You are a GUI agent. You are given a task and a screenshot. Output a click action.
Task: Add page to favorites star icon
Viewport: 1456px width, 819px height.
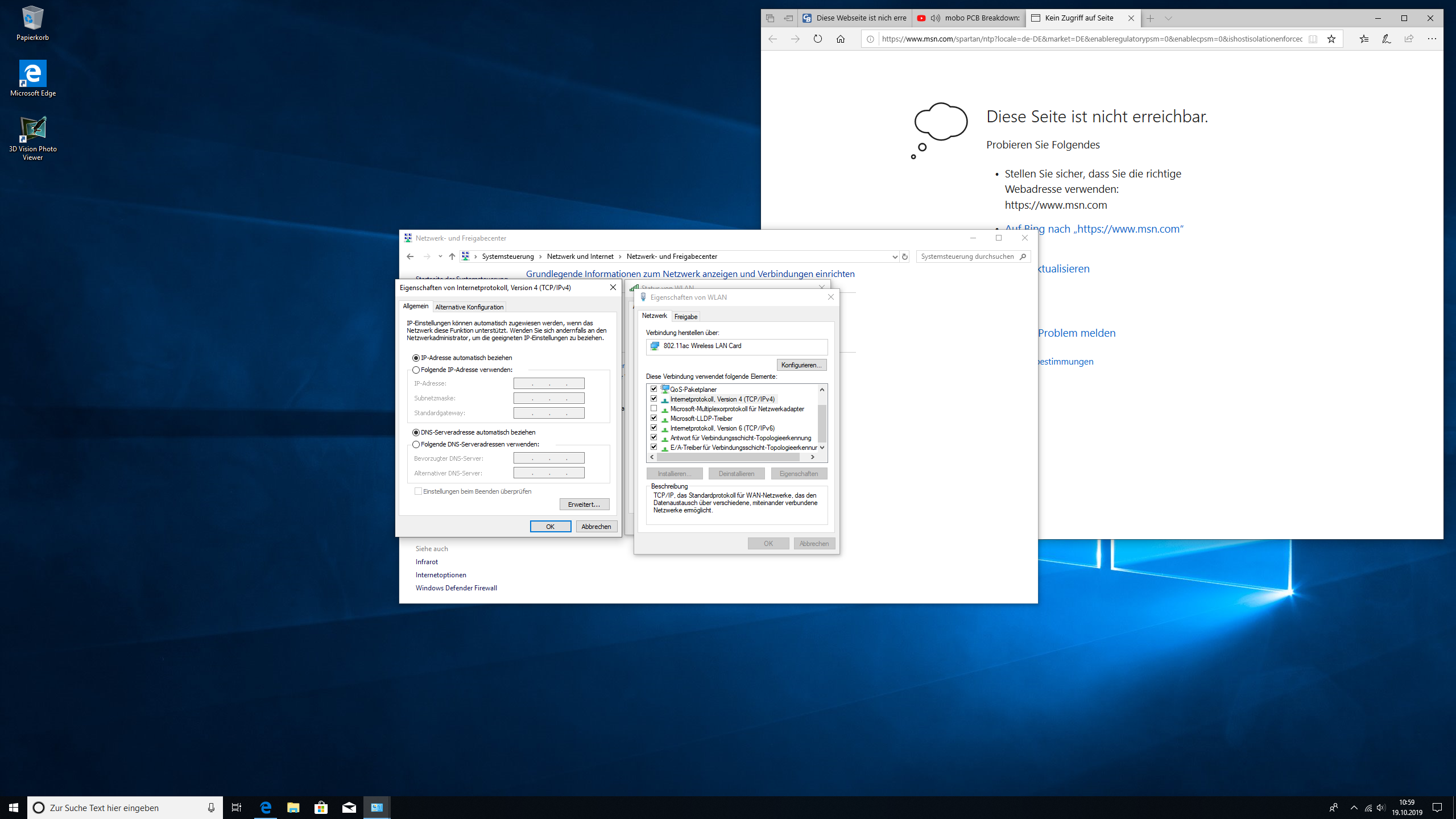tap(1331, 39)
